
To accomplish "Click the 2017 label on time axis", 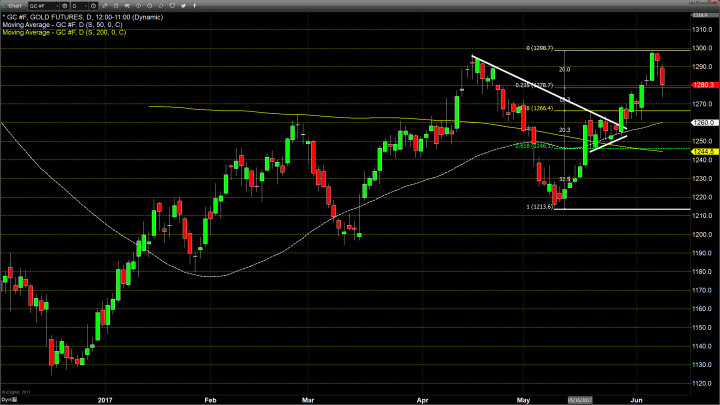I will point(105,400).
